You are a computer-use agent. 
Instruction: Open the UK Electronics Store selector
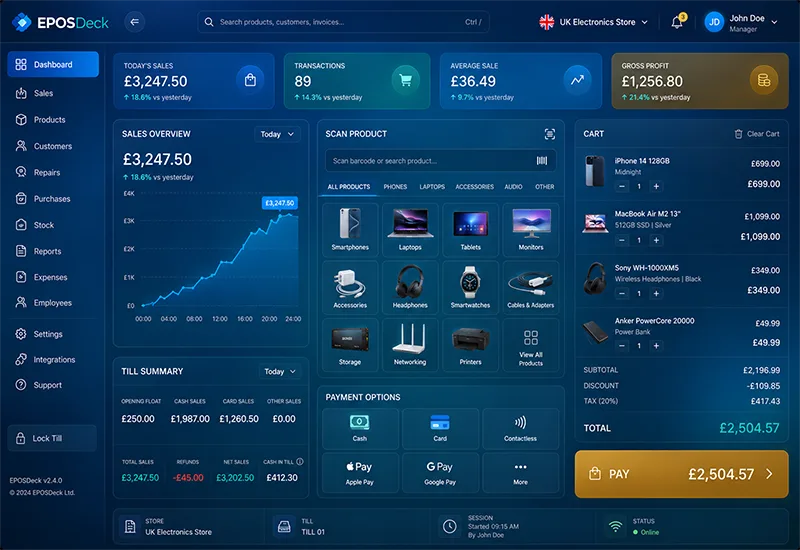pos(593,22)
